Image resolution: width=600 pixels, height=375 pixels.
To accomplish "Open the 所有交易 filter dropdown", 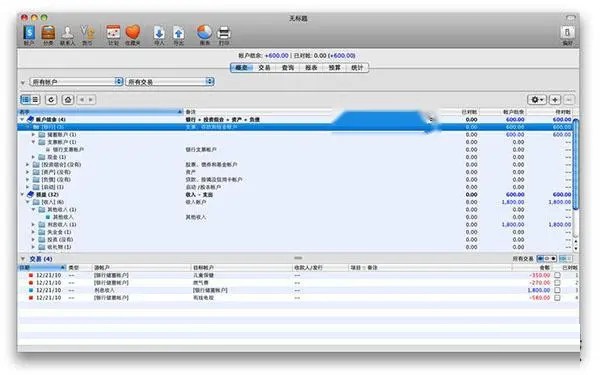I will tap(170, 82).
